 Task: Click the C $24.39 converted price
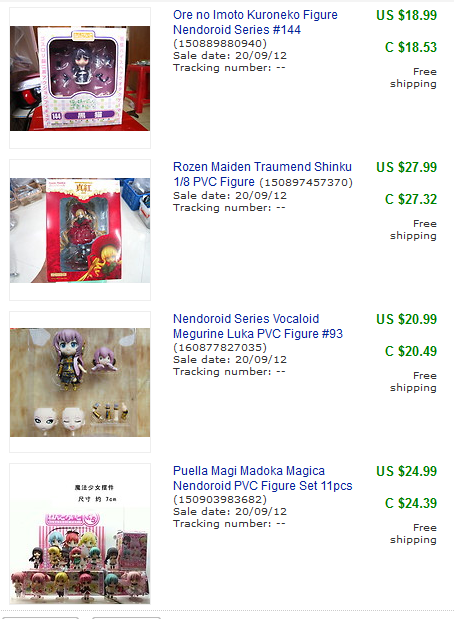411,503
